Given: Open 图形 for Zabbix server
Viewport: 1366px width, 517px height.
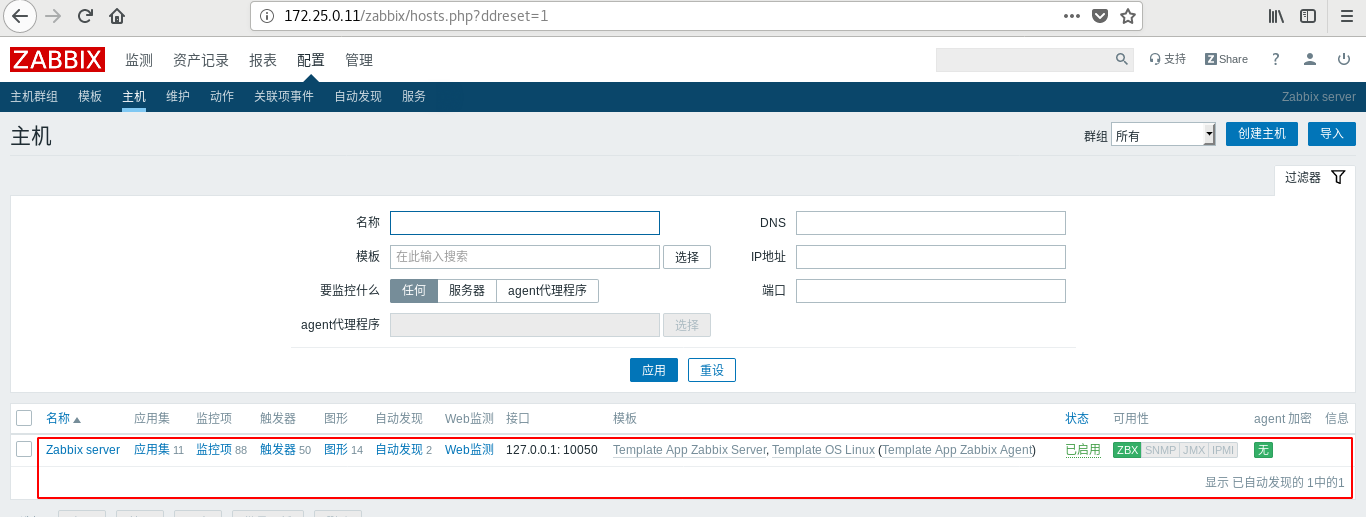Looking at the screenshot, I should coord(336,450).
